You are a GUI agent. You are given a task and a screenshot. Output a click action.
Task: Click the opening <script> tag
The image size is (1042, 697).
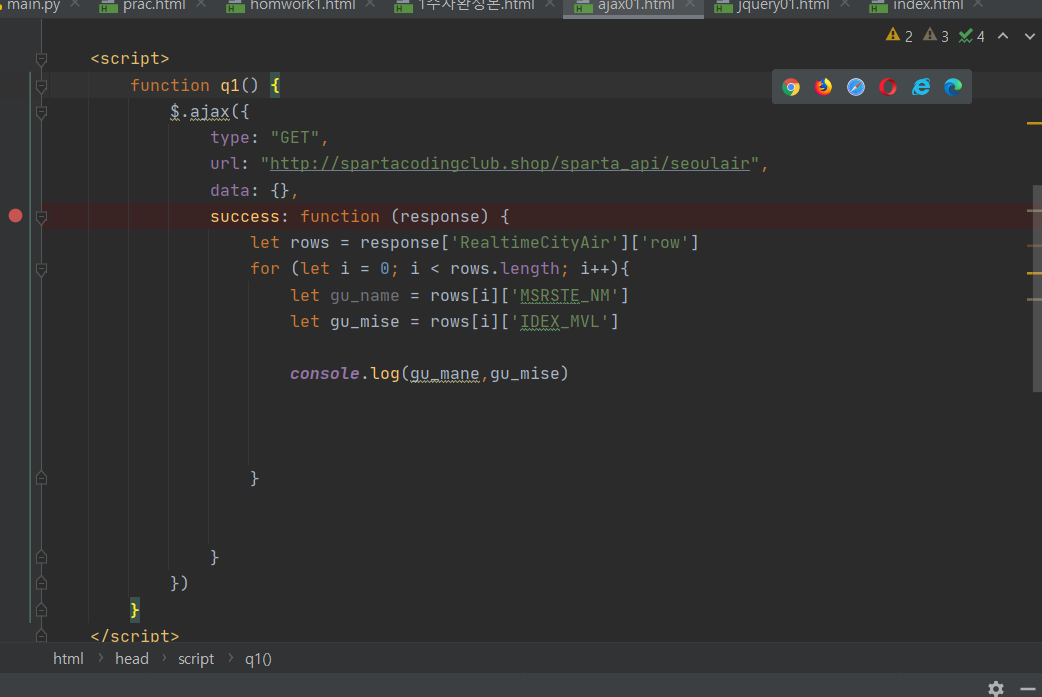130,58
